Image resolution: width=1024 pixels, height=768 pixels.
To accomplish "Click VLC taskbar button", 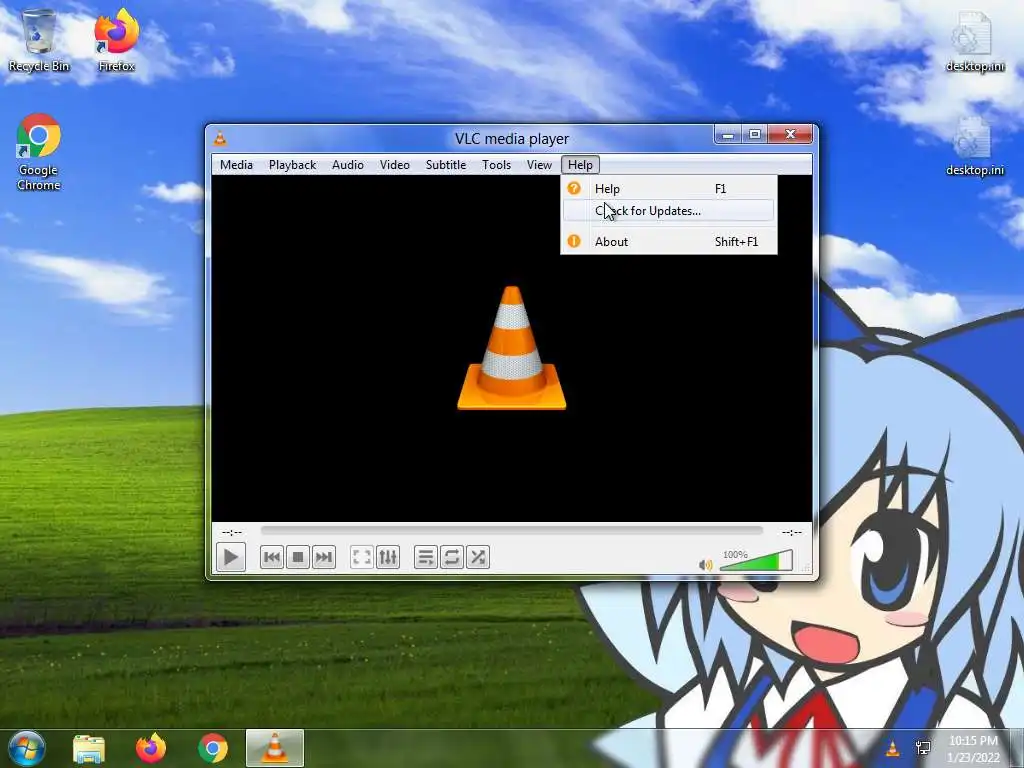I will pos(275,748).
